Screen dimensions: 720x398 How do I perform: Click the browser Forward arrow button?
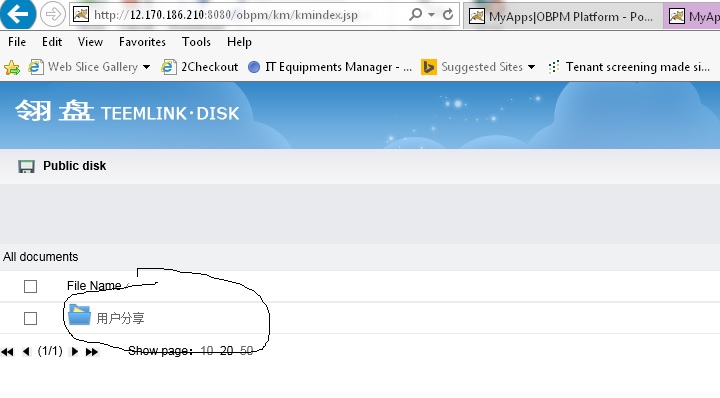tap(53, 15)
